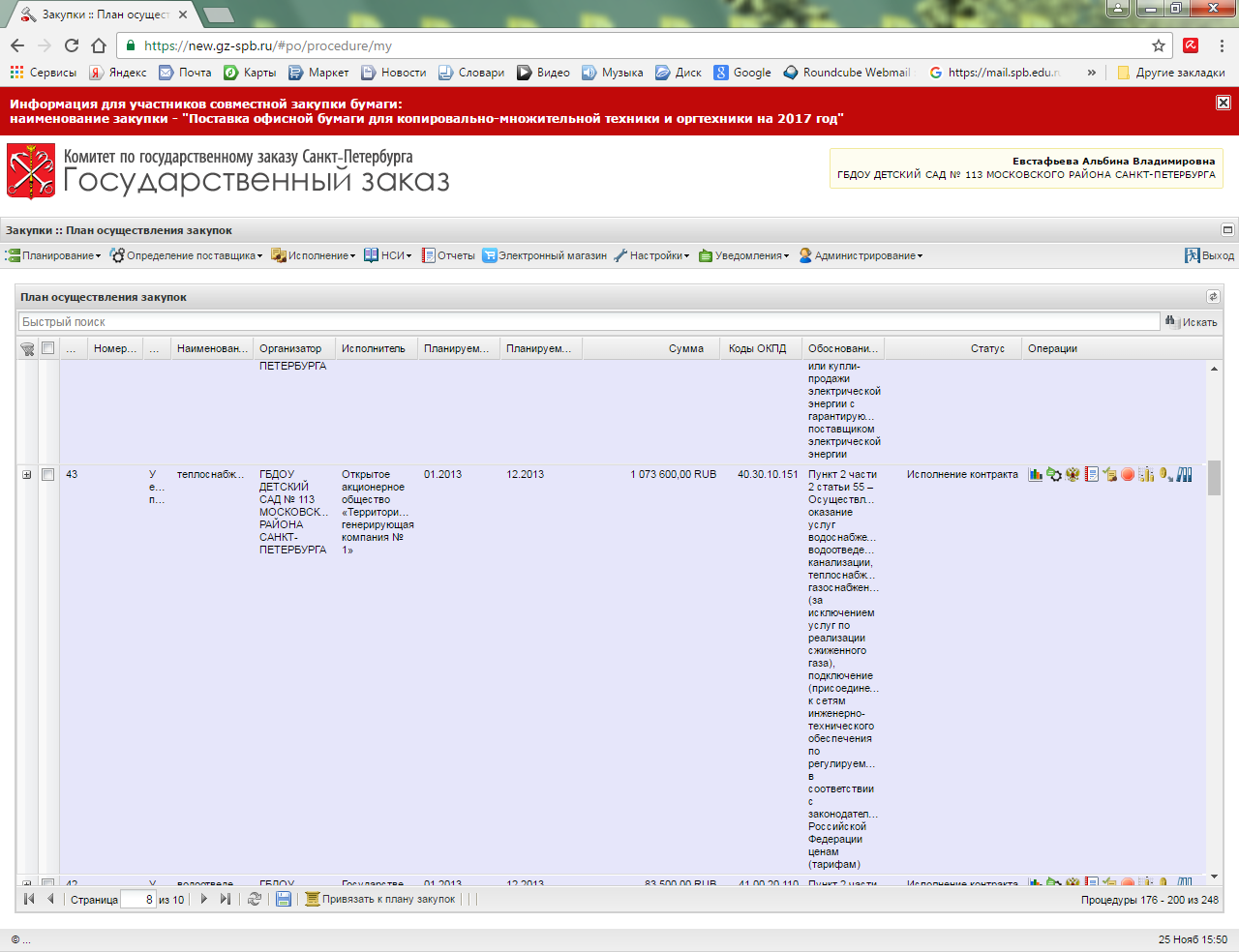Click the Russian coat of arms icon, row 43

pyautogui.click(x=1073, y=474)
